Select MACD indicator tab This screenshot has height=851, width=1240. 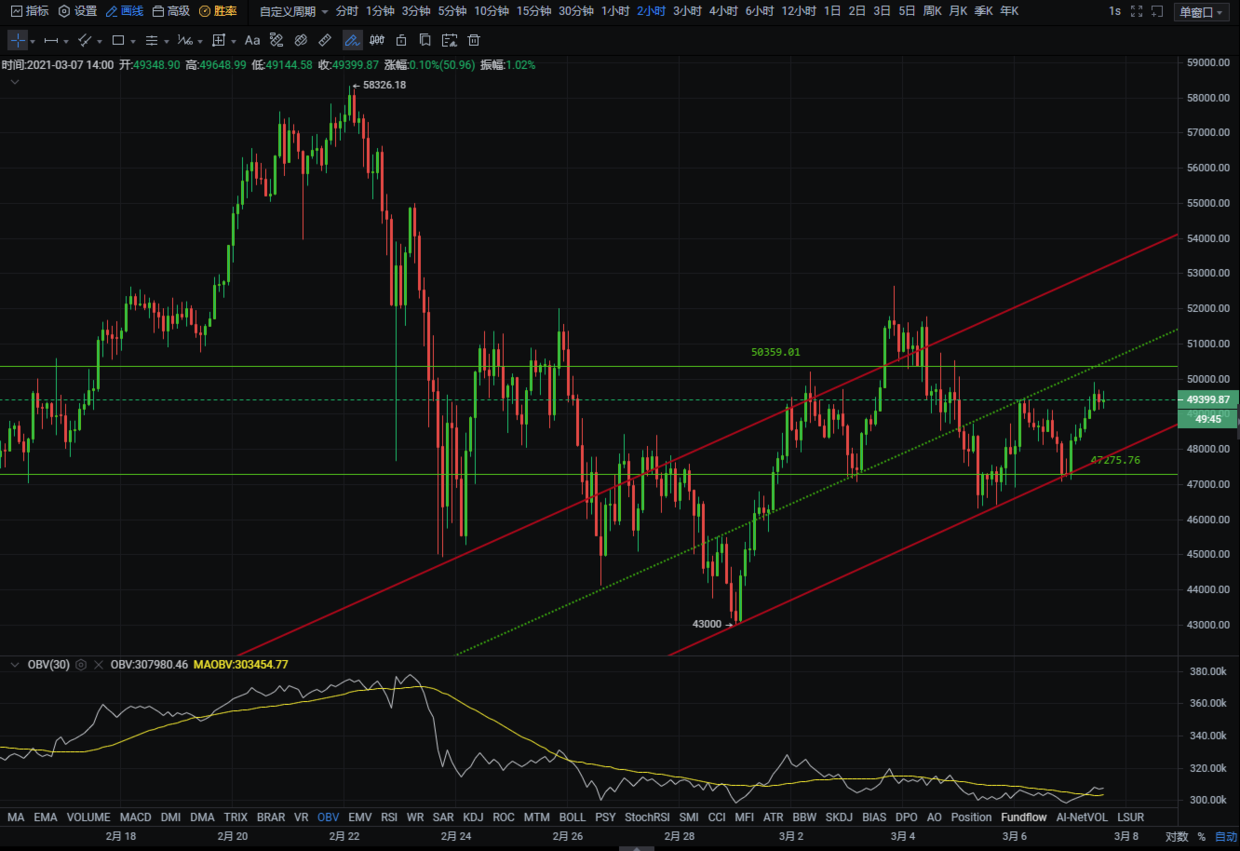pyautogui.click(x=135, y=817)
